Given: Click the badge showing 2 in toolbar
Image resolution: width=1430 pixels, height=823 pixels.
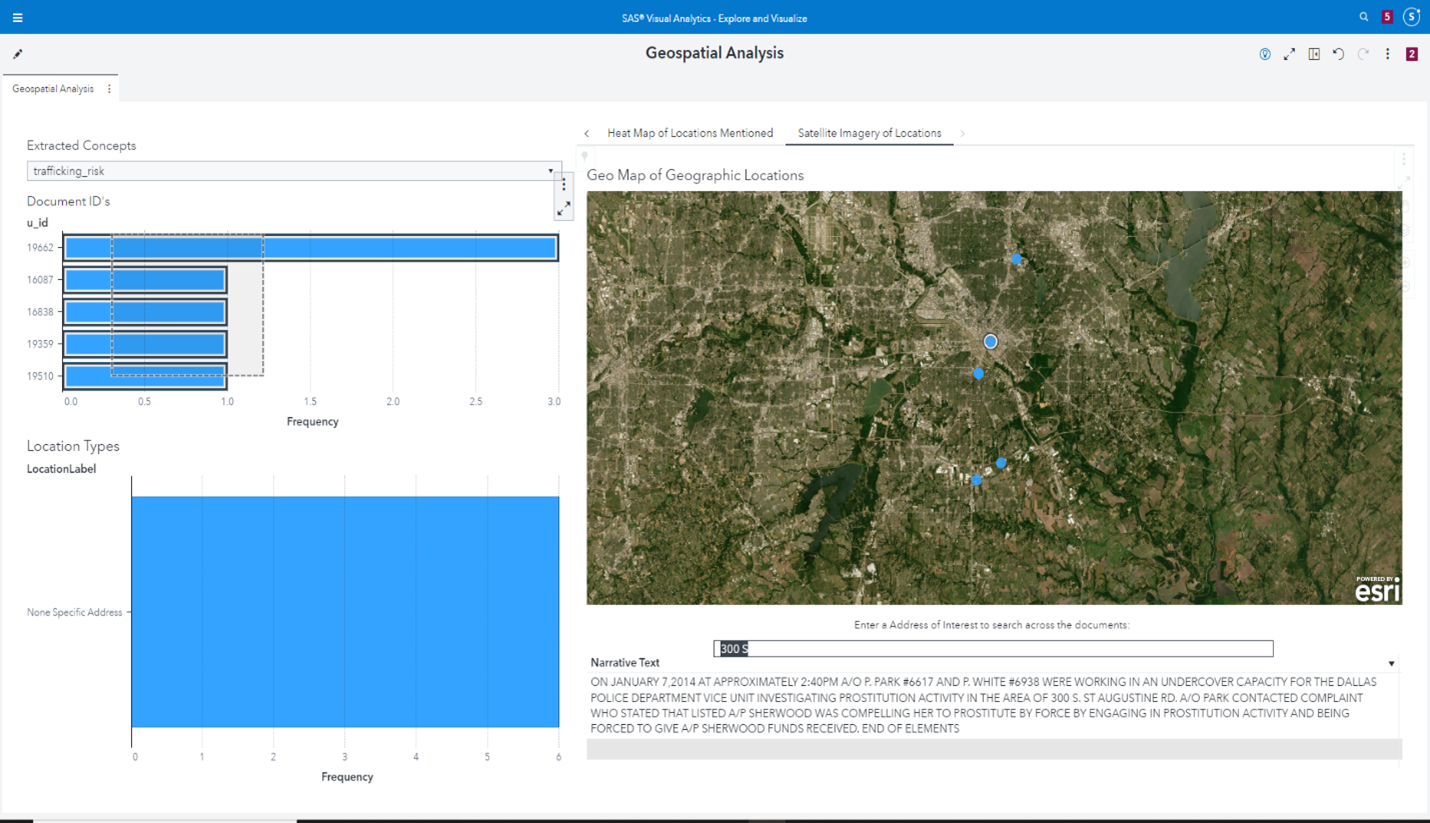Looking at the screenshot, I should (1412, 54).
